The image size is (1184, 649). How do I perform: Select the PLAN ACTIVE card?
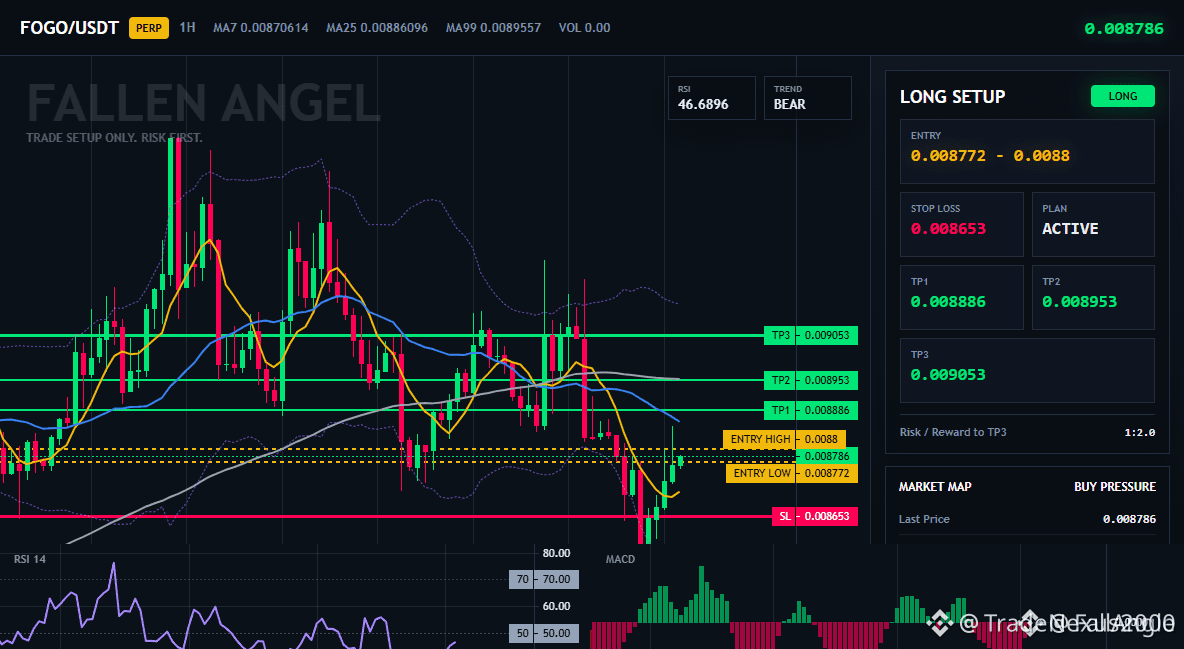tap(1093, 224)
